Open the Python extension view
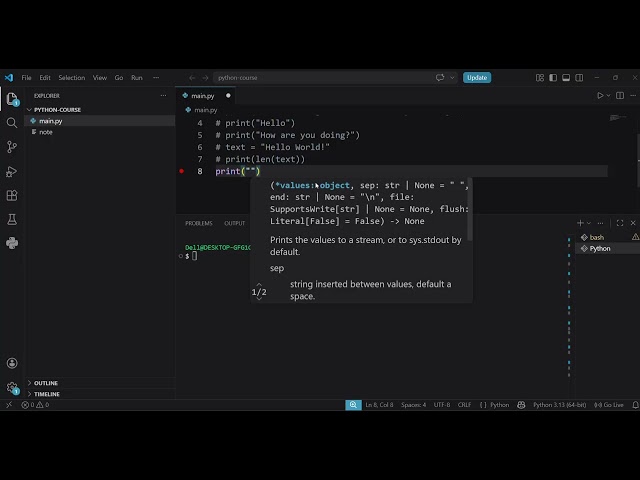 pos(12,243)
